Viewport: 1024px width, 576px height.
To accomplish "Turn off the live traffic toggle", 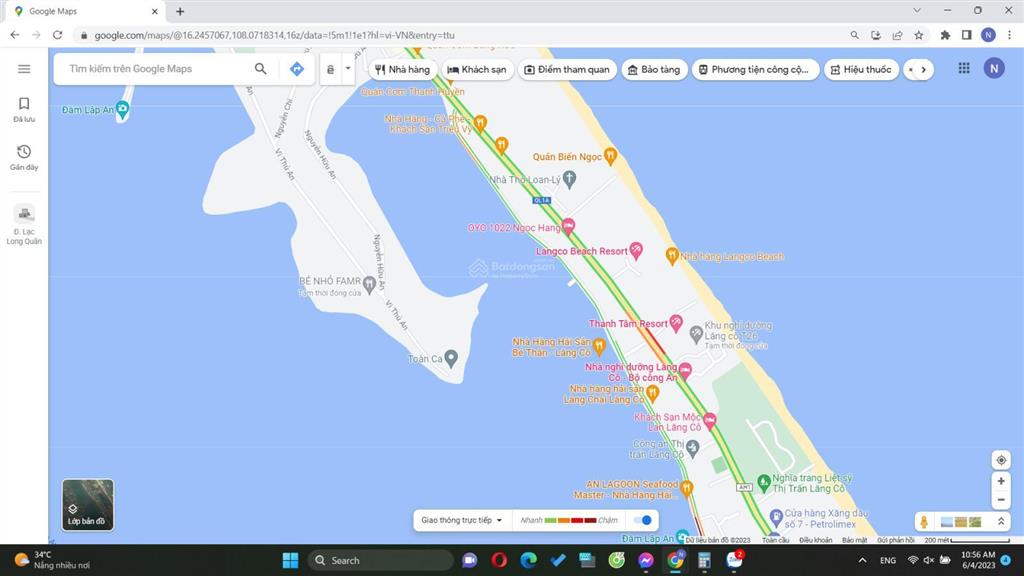I will tap(643, 520).
